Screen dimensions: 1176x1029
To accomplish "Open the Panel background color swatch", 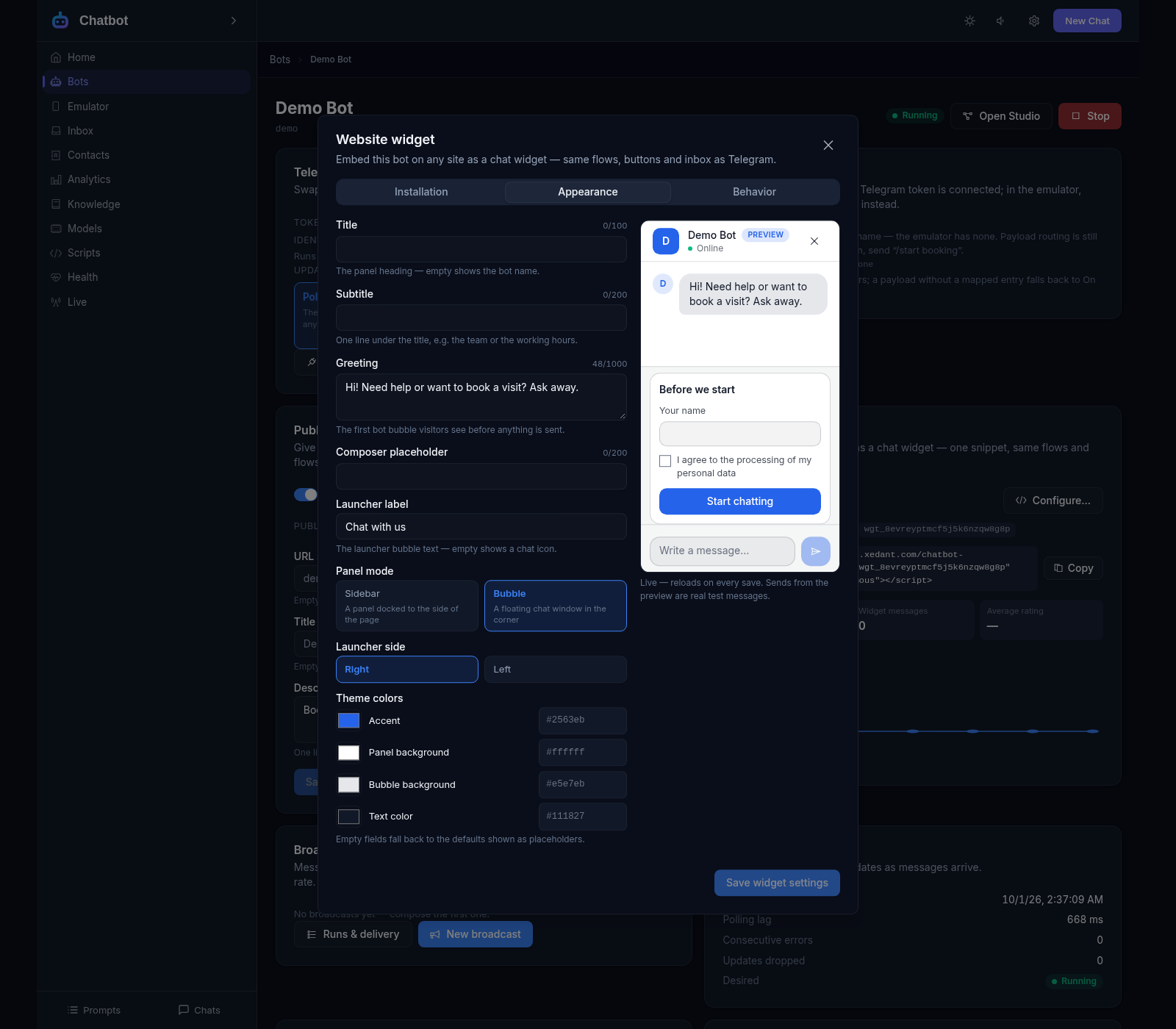I will (x=348, y=753).
